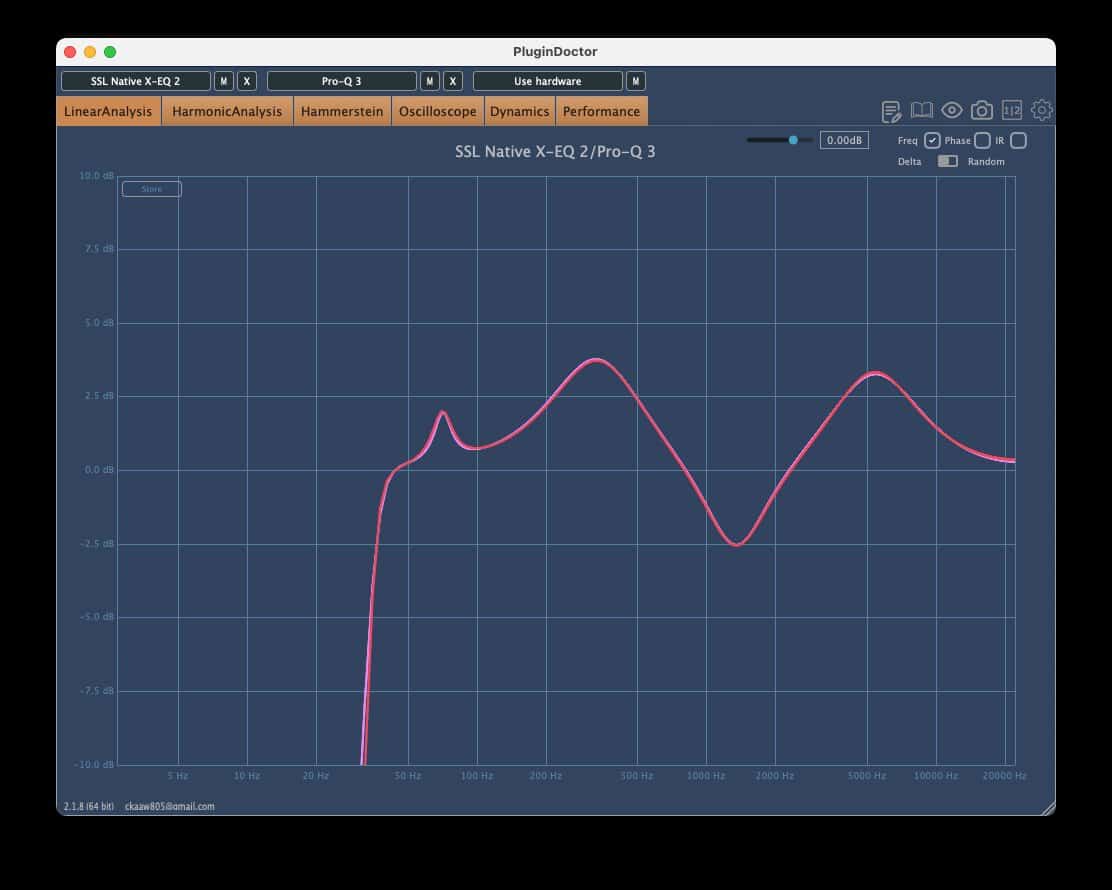Screen dimensions: 1112x890
Task: Close the PluginDoctor window
Action: [x=70, y=52]
